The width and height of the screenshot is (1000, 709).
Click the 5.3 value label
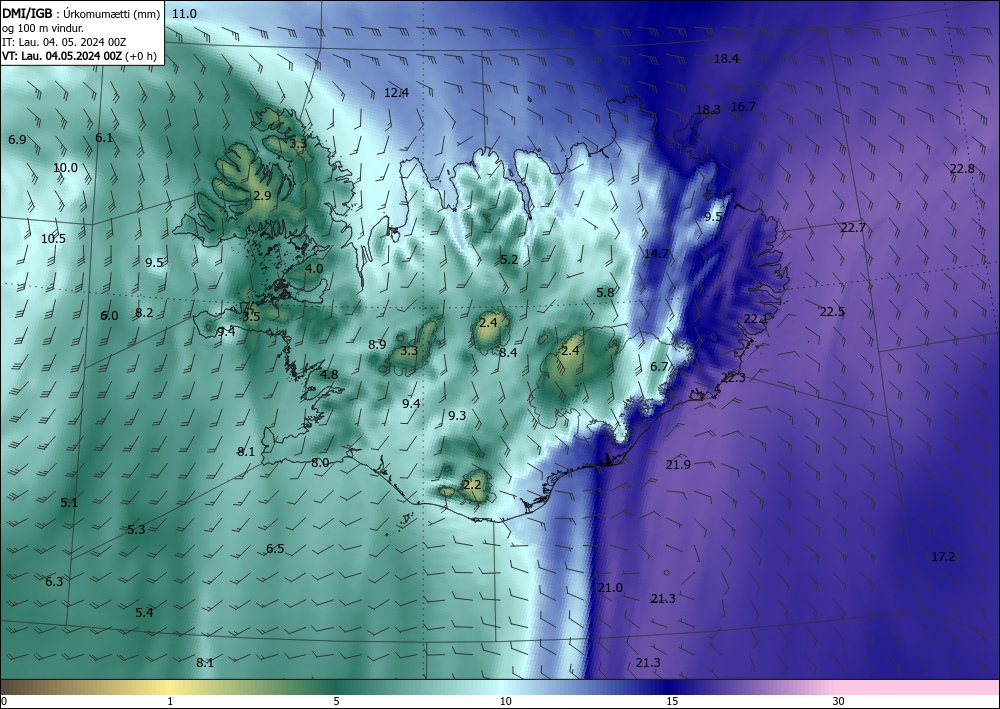click(x=136, y=529)
